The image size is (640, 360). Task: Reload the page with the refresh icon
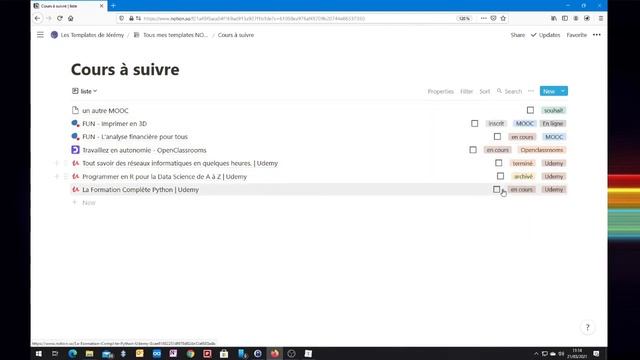coord(60,18)
